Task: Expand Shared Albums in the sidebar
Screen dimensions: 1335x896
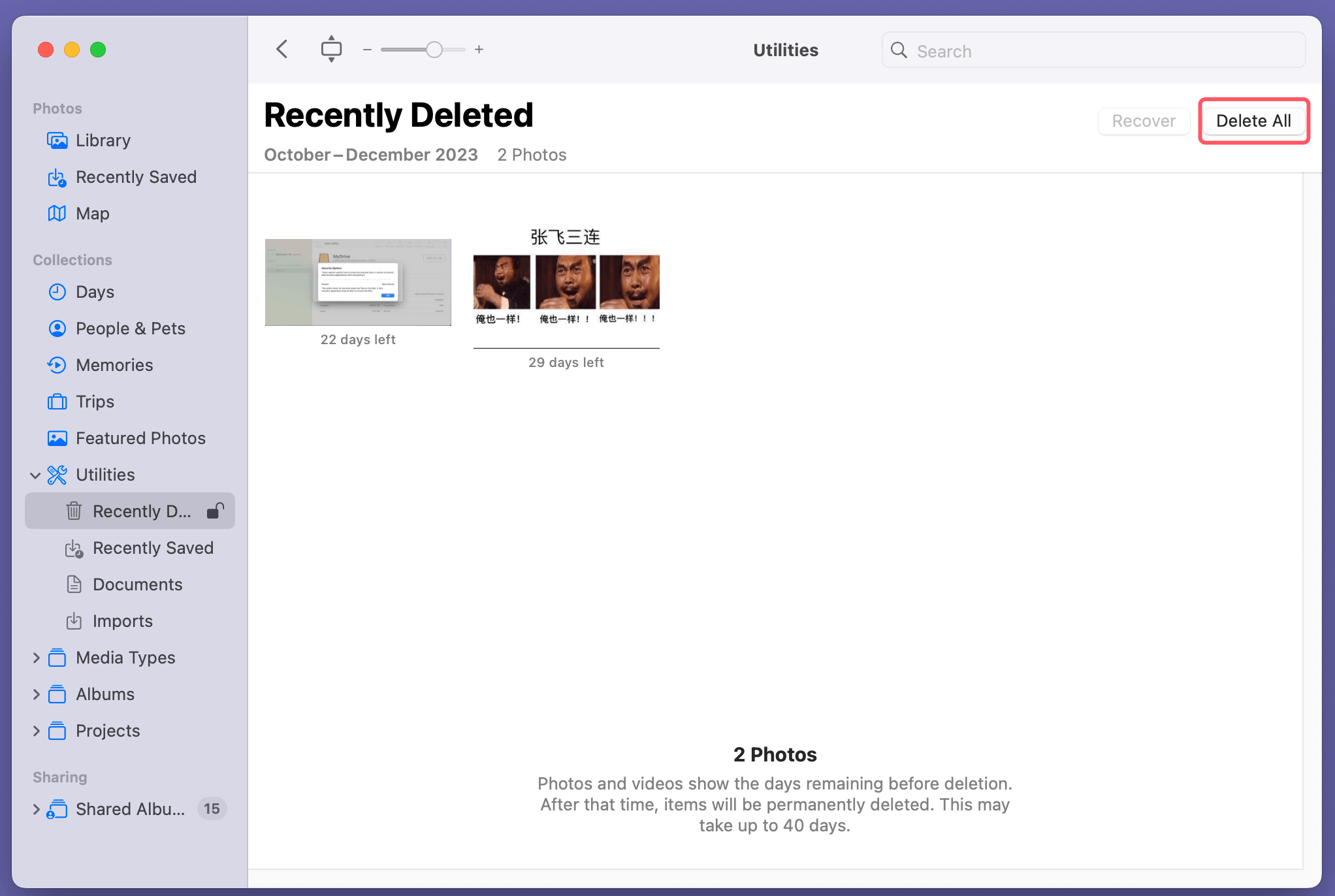Action: click(35, 808)
